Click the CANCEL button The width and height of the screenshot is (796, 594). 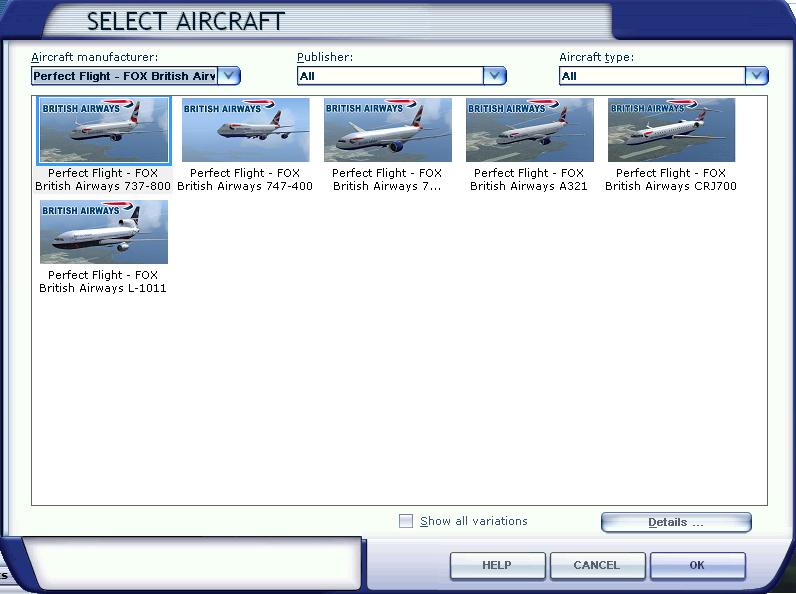point(597,565)
